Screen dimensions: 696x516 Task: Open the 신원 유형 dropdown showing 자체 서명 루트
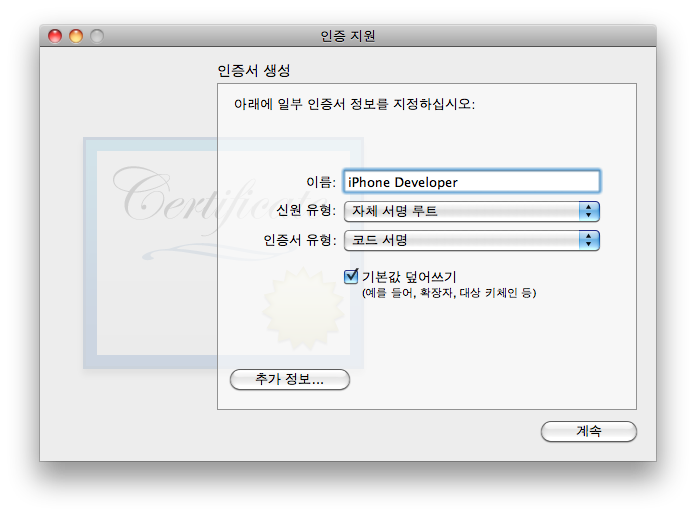[471, 211]
